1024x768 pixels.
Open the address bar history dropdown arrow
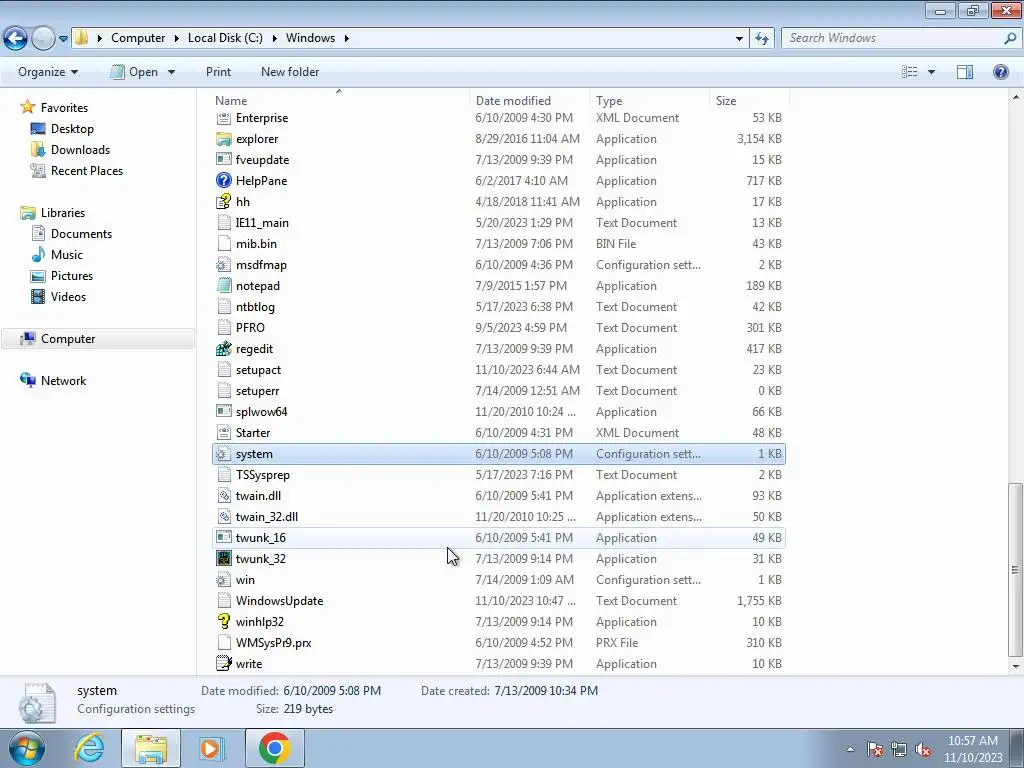[739, 39]
